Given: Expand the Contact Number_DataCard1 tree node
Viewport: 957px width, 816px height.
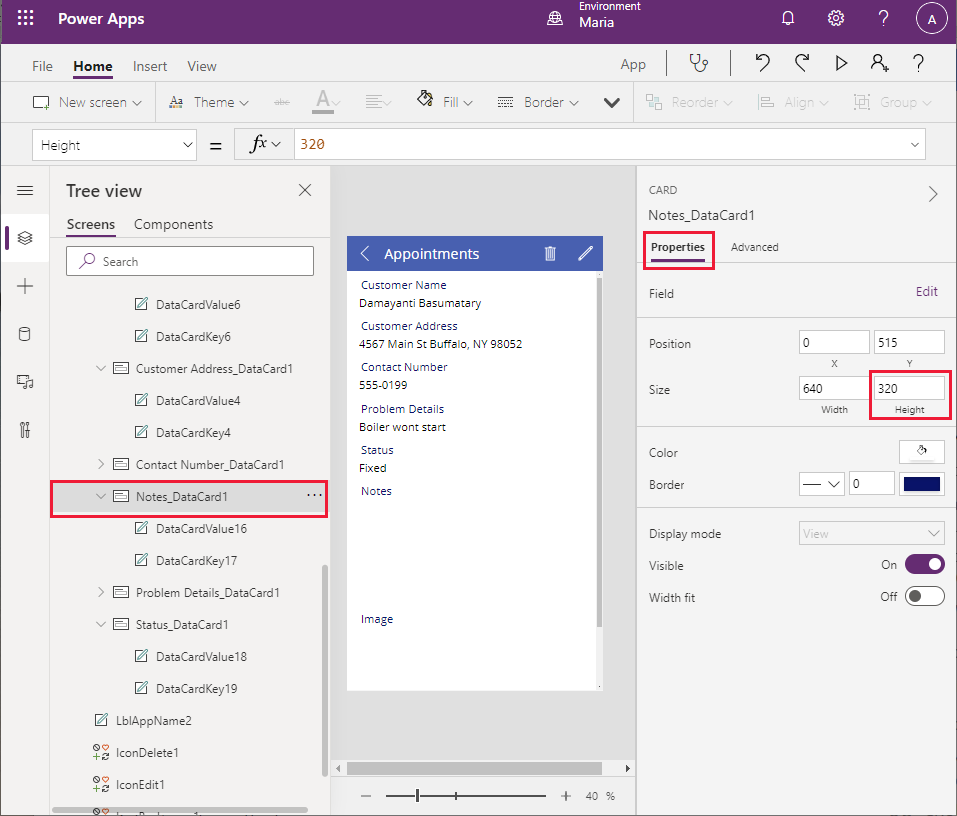Looking at the screenshot, I should point(101,464).
